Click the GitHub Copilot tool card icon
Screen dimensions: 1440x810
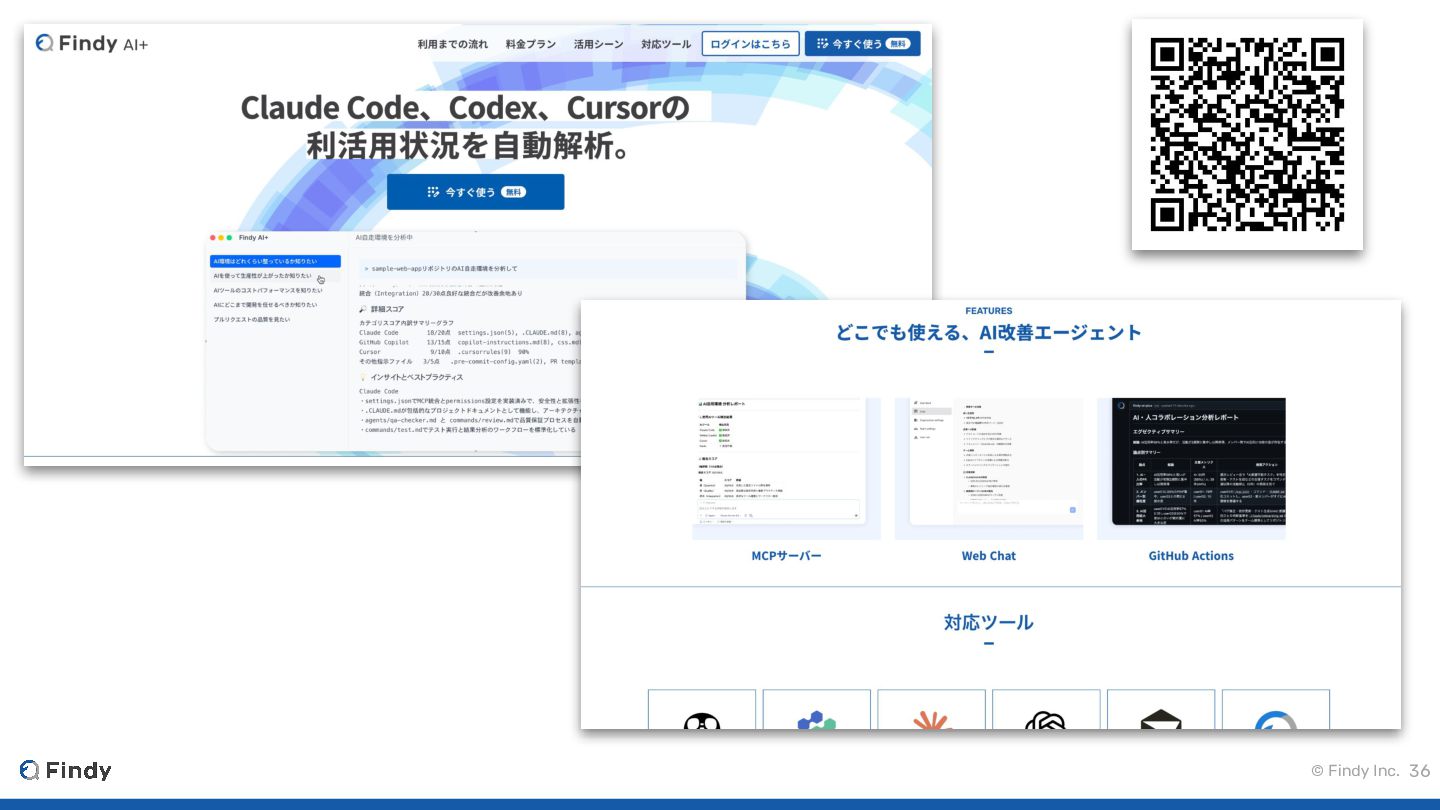(702, 720)
